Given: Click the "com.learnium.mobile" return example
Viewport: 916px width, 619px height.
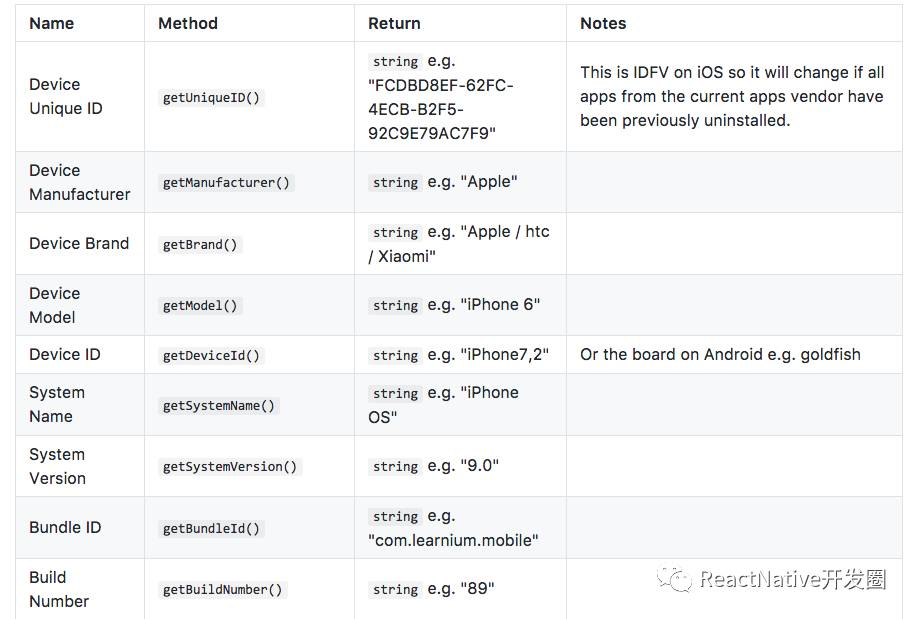Looking at the screenshot, I should [x=453, y=540].
